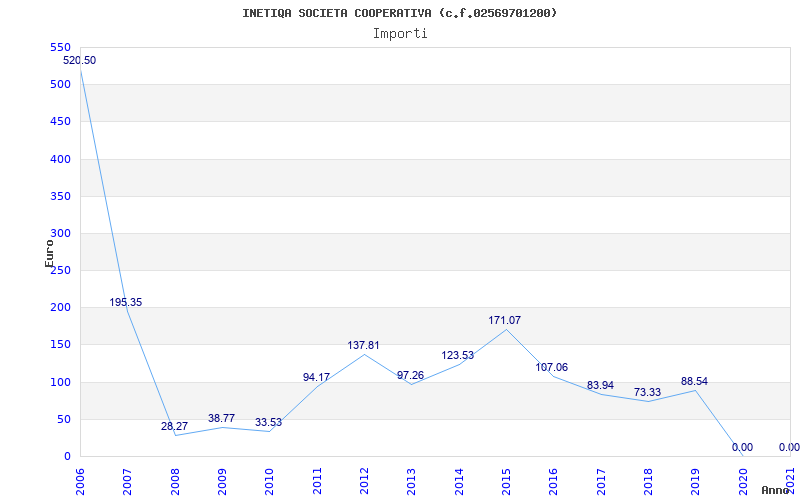Select the 2018 x-axis tick label
This screenshot has height=500, width=800.
(648, 482)
